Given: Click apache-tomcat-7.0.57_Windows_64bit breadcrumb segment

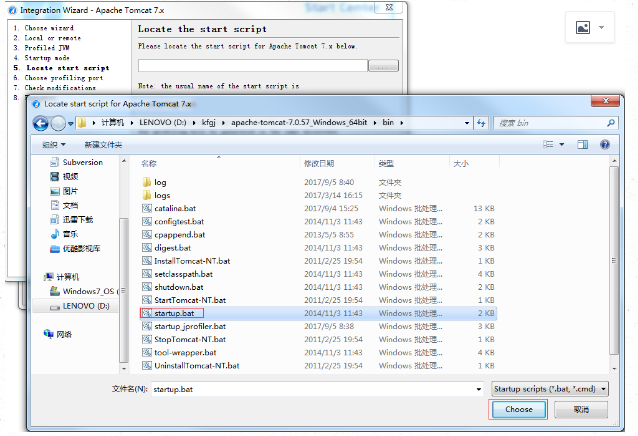Looking at the screenshot, I should coord(299,122).
